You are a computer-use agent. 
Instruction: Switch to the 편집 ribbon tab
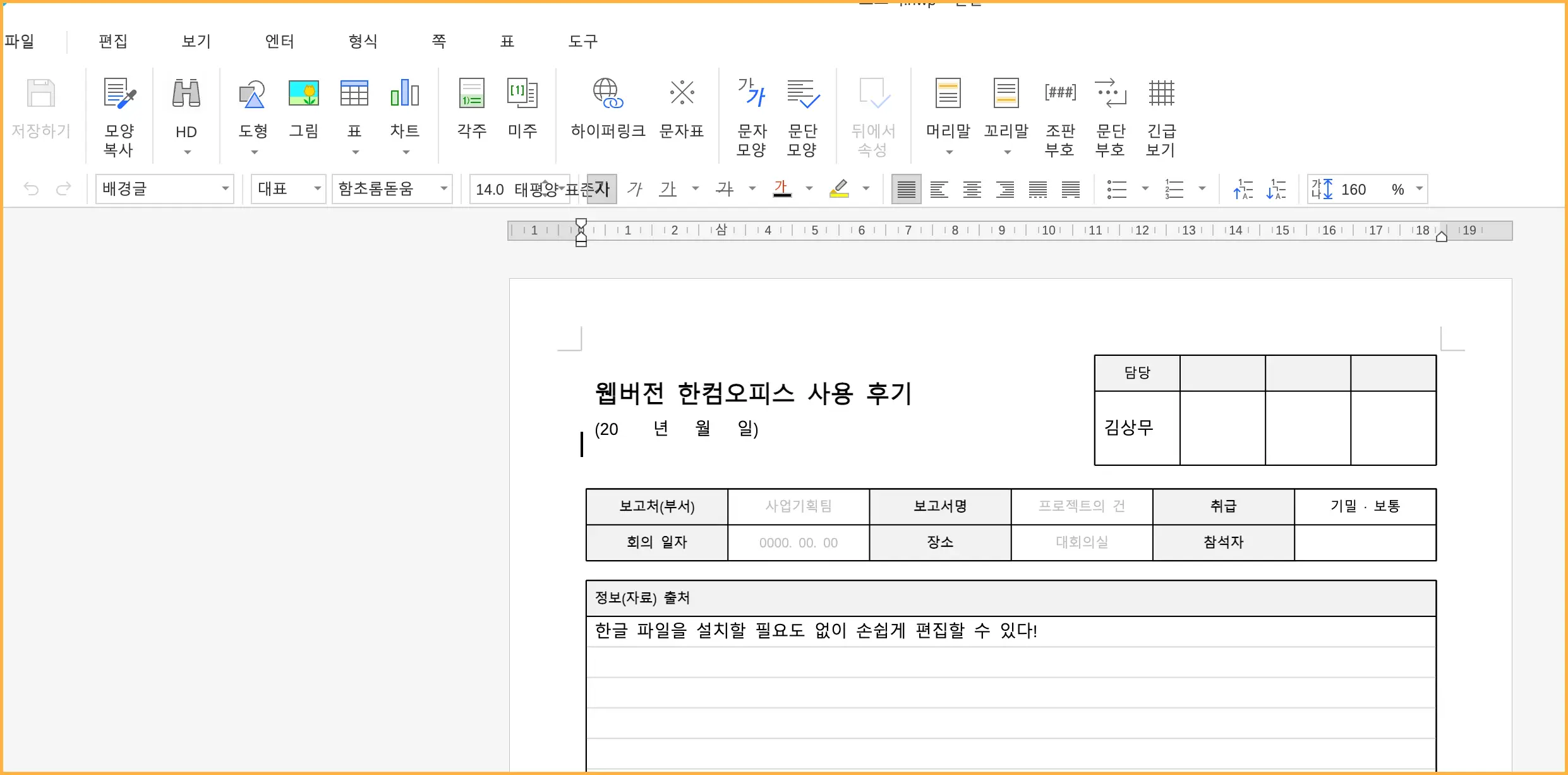(x=112, y=40)
